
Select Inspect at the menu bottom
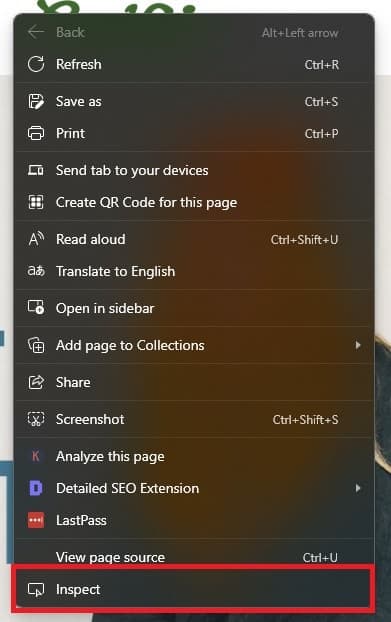194,589
